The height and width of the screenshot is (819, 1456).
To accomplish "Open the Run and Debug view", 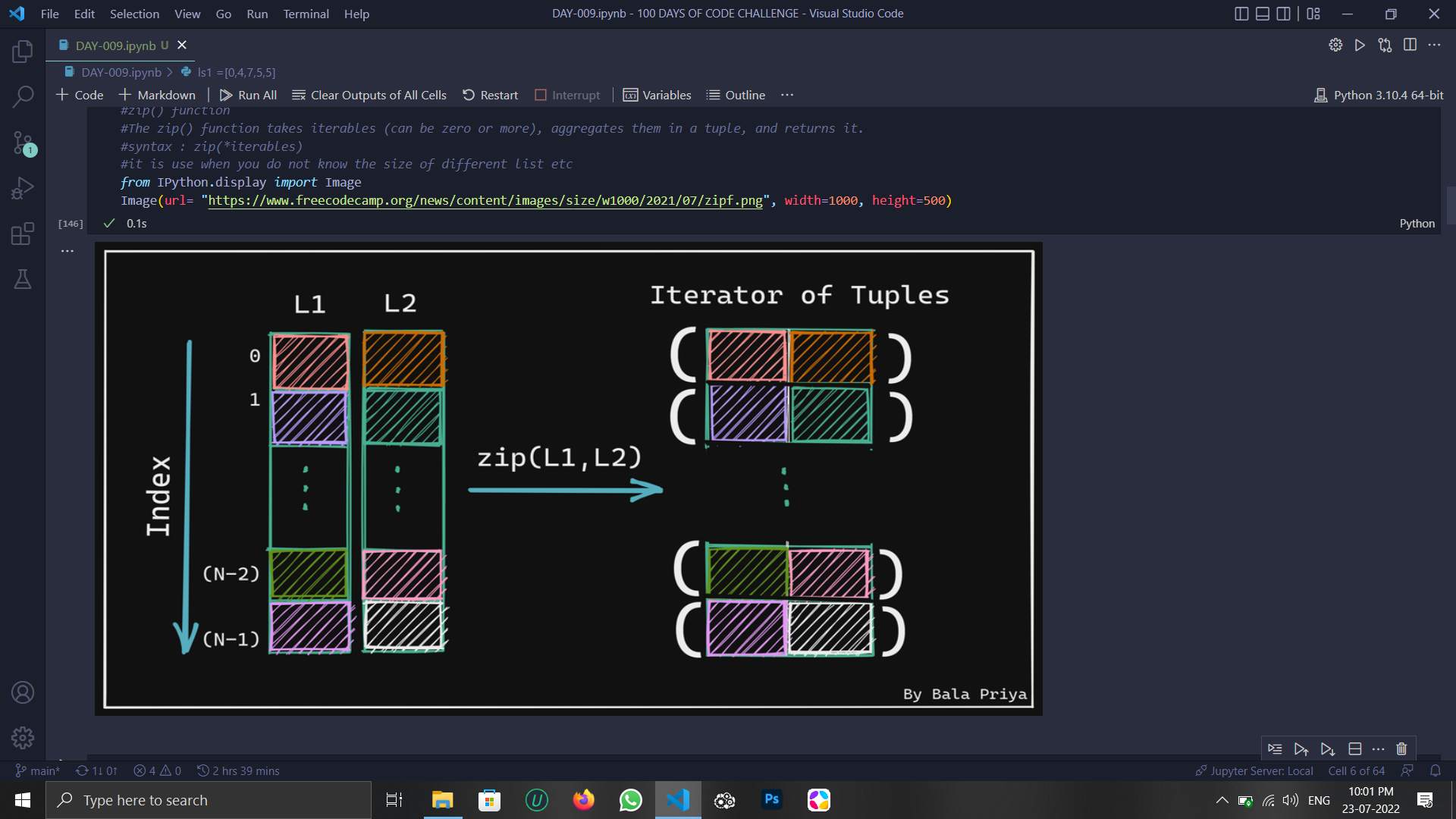I will tap(23, 188).
